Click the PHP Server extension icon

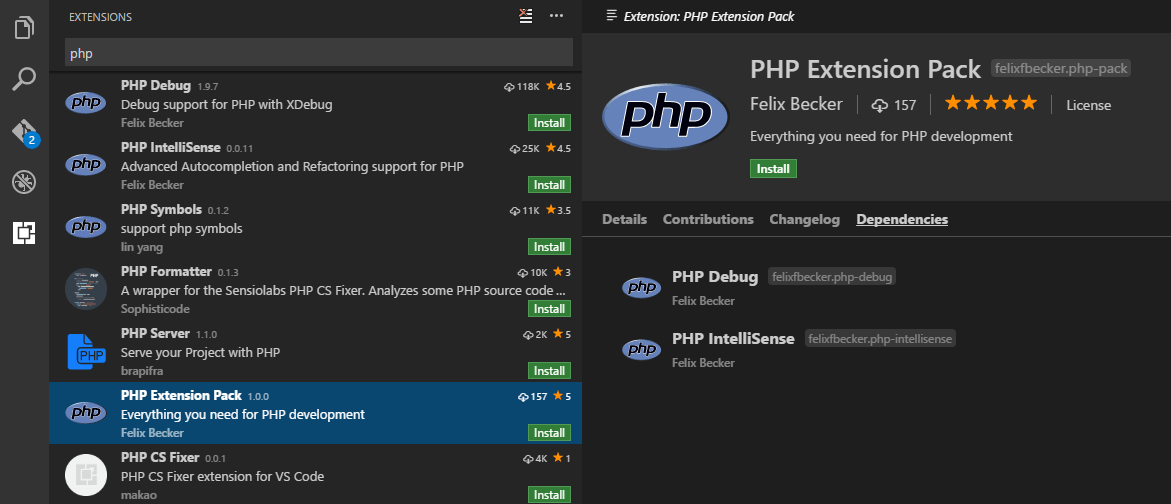point(86,350)
